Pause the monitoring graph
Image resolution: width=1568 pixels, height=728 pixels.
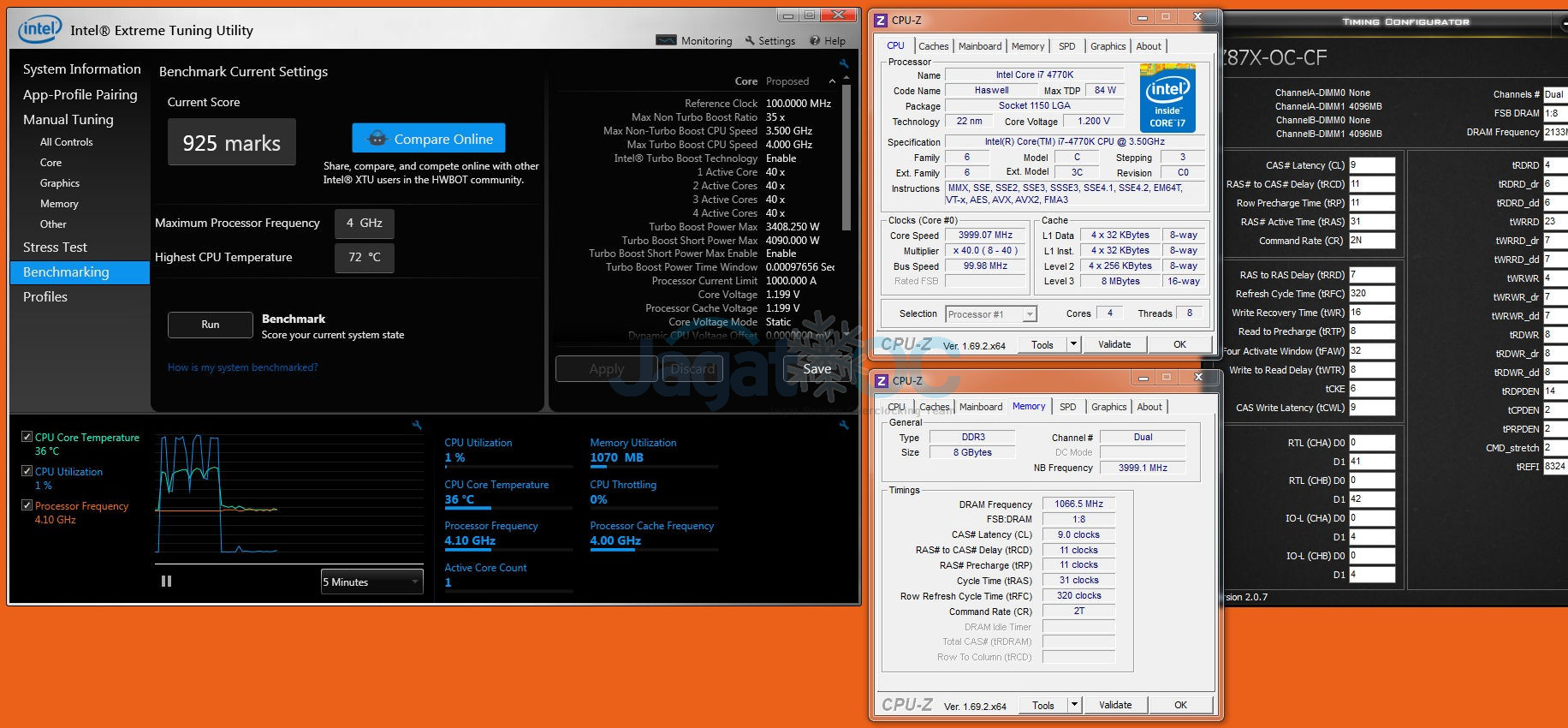(x=166, y=582)
